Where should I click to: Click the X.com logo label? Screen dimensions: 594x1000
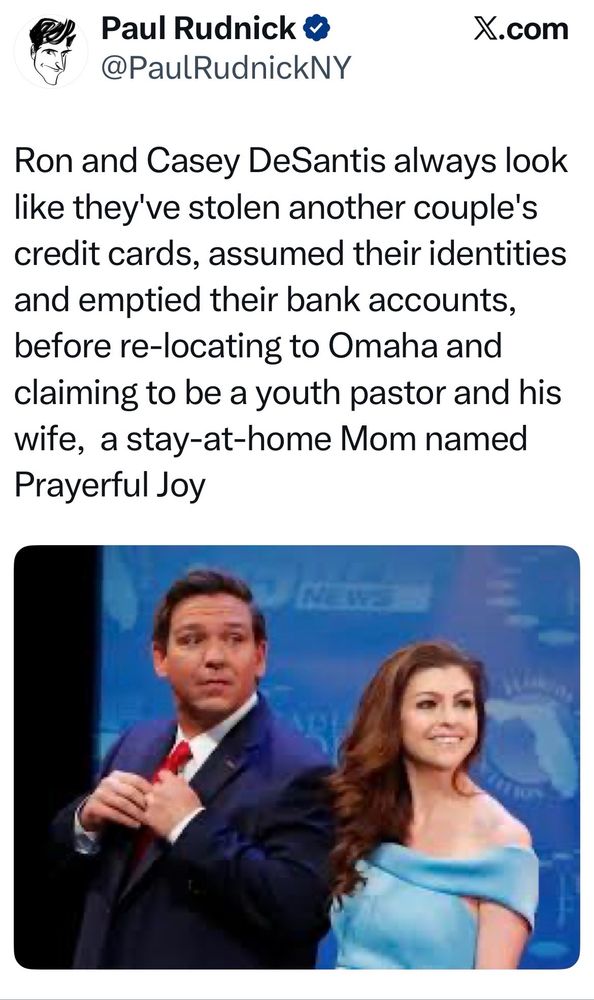tap(521, 29)
